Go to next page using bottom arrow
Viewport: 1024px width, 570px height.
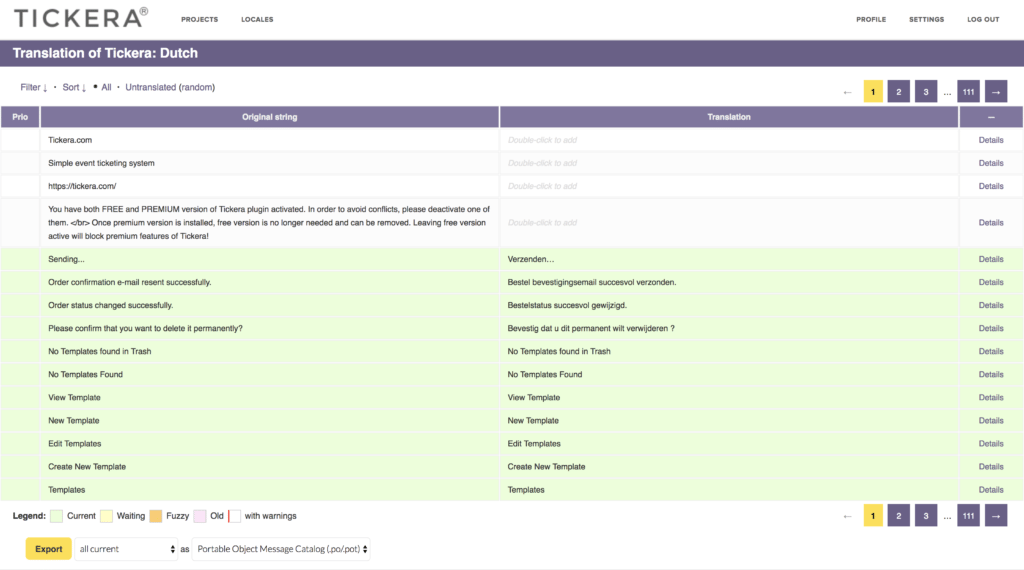pos(996,516)
